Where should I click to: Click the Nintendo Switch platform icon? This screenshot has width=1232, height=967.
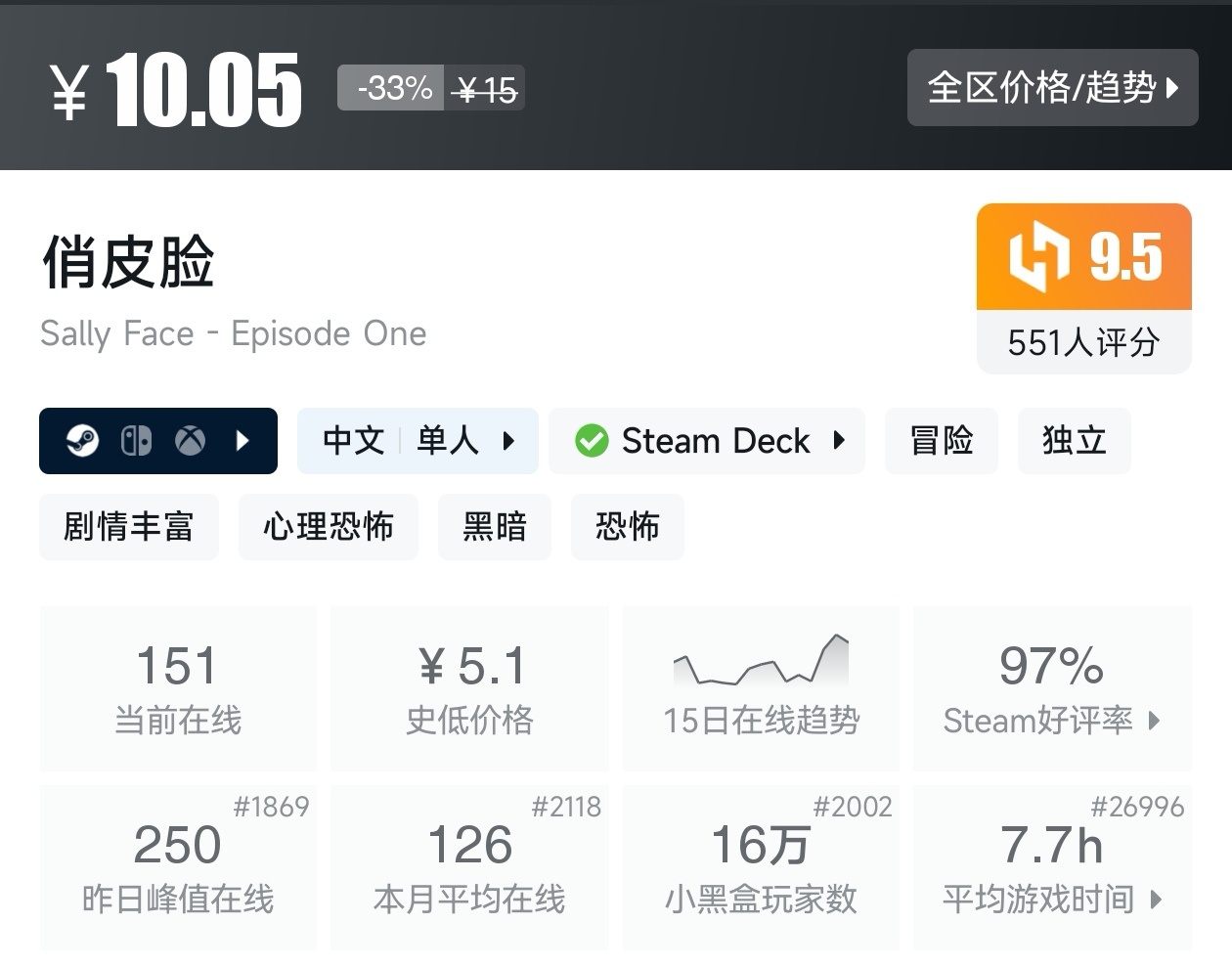pyautogui.click(x=136, y=441)
